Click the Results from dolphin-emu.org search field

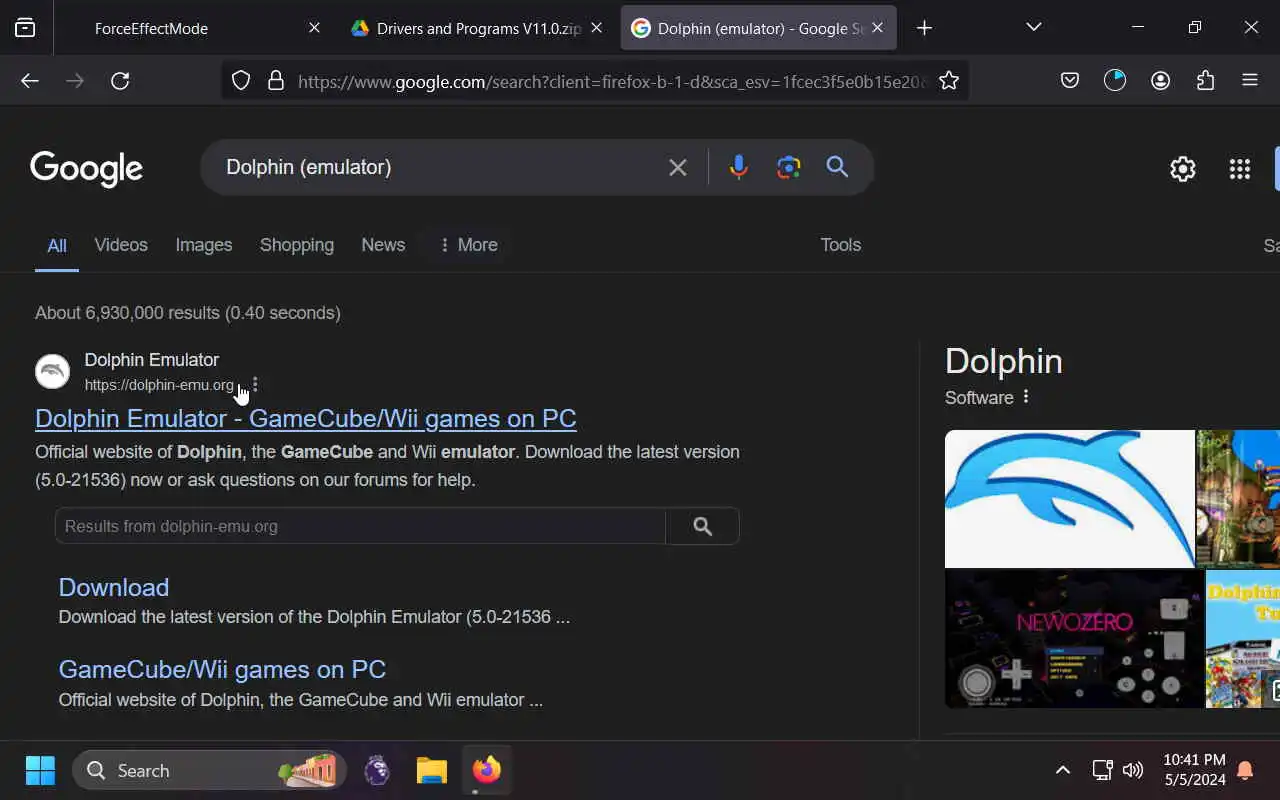point(360,526)
